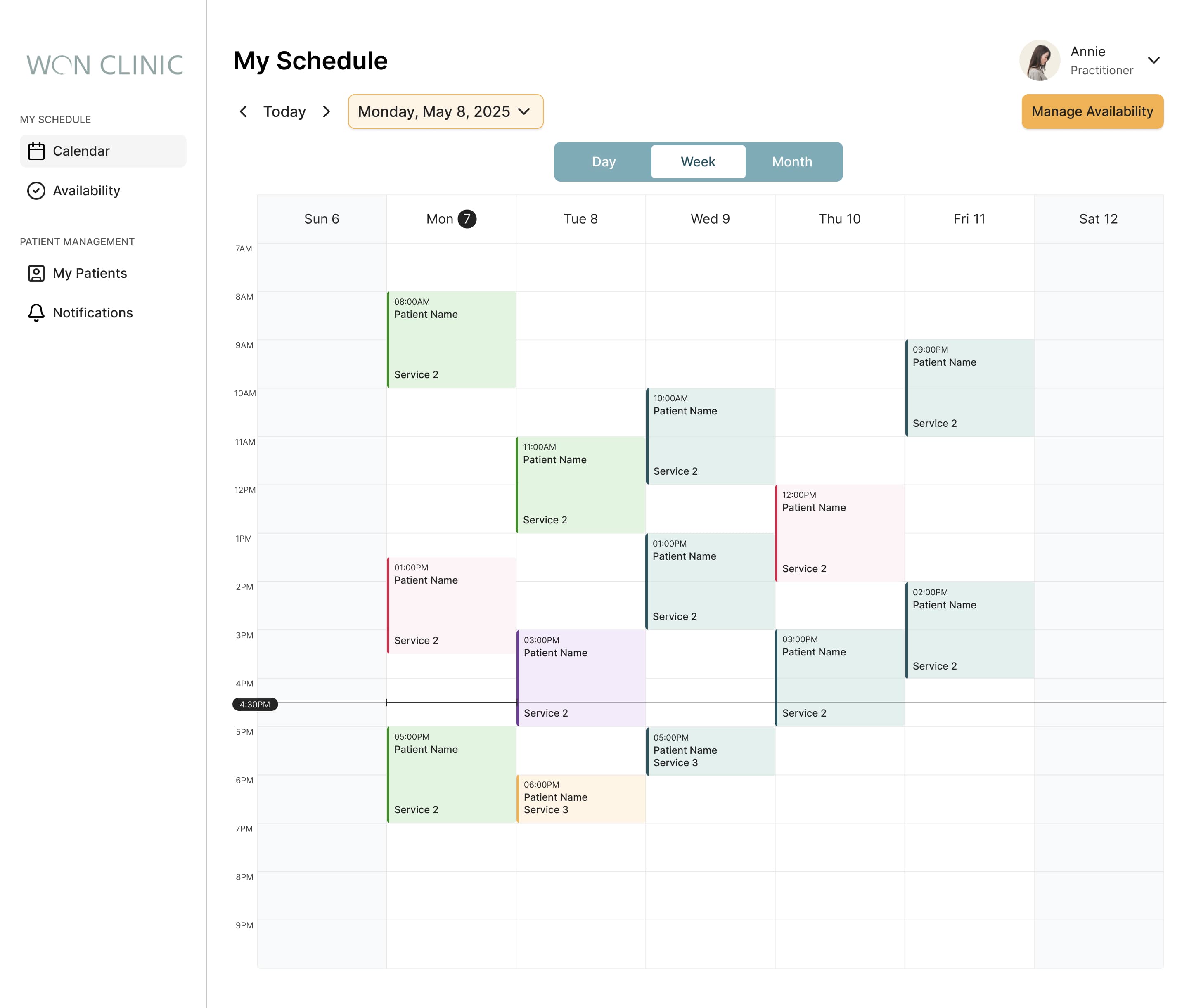Open Tuesday 06:00PM Service 3 appointment
The width and height of the screenshot is (1189, 1008).
tap(581, 798)
